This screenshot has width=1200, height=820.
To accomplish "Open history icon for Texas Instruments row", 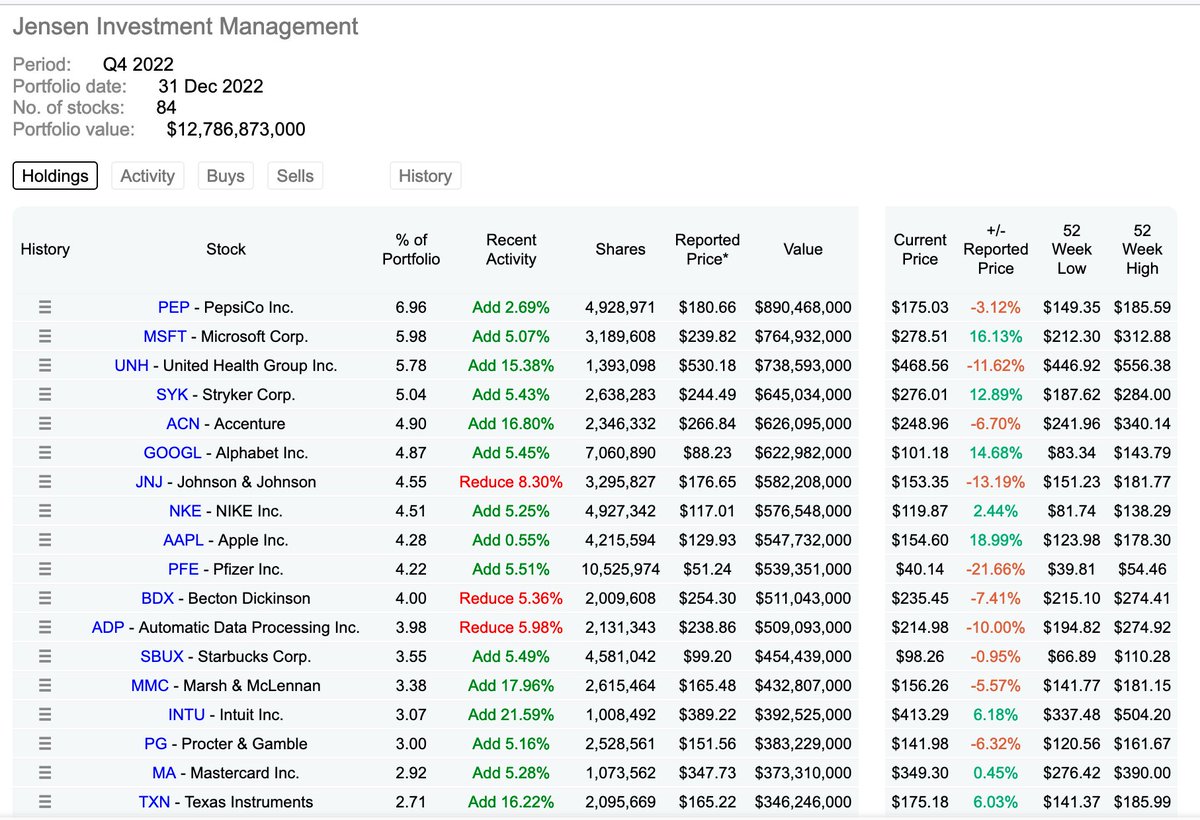I will (44, 801).
